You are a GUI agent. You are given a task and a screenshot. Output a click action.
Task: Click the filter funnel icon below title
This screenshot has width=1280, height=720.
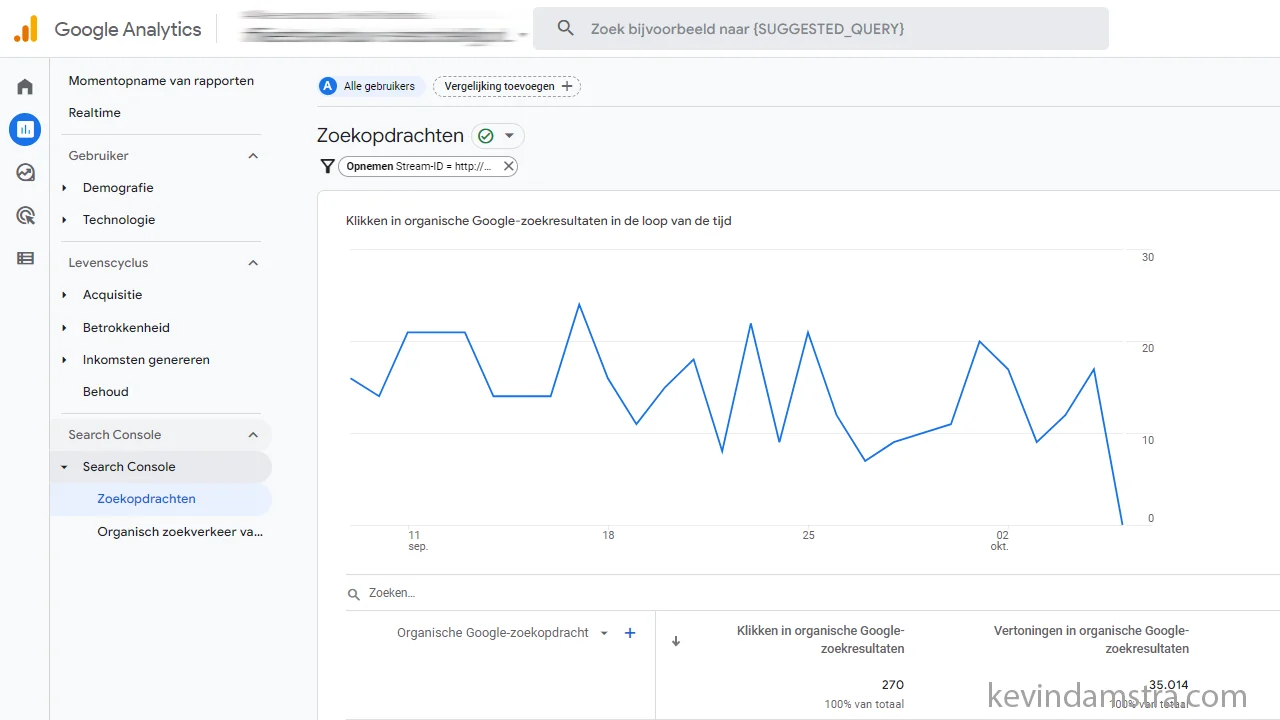tap(327, 166)
